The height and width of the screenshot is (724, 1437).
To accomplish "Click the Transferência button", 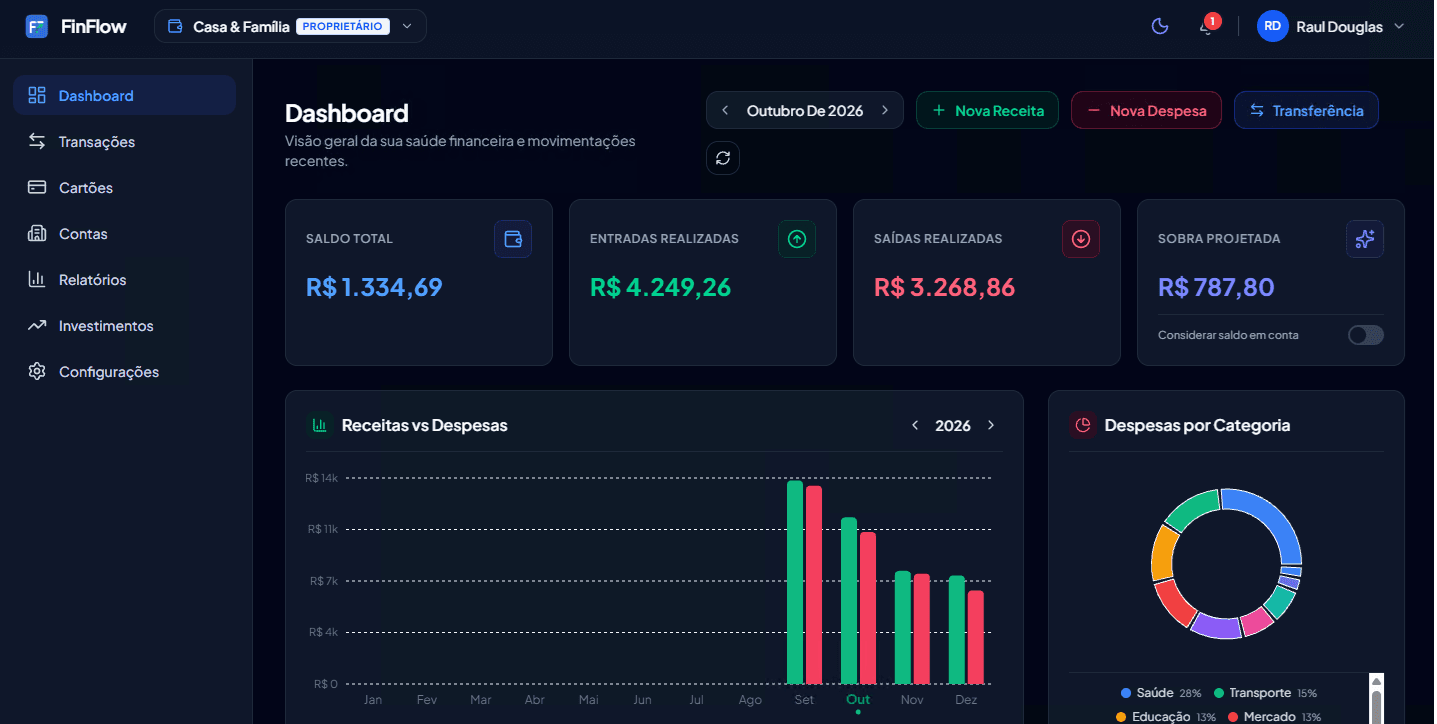I will (x=1306, y=110).
